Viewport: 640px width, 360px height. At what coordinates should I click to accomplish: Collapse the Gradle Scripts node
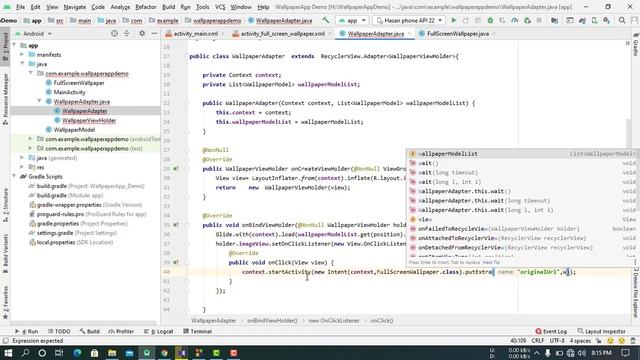(x=15, y=176)
